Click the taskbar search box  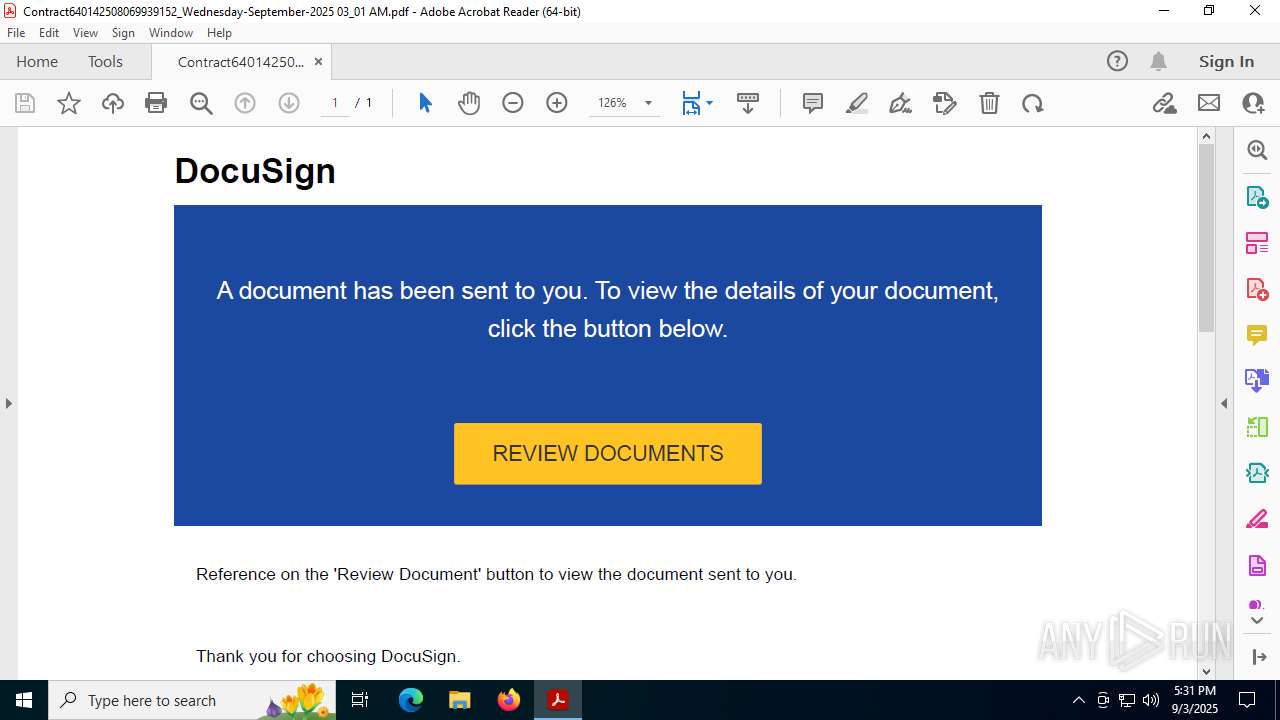coord(192,700)
